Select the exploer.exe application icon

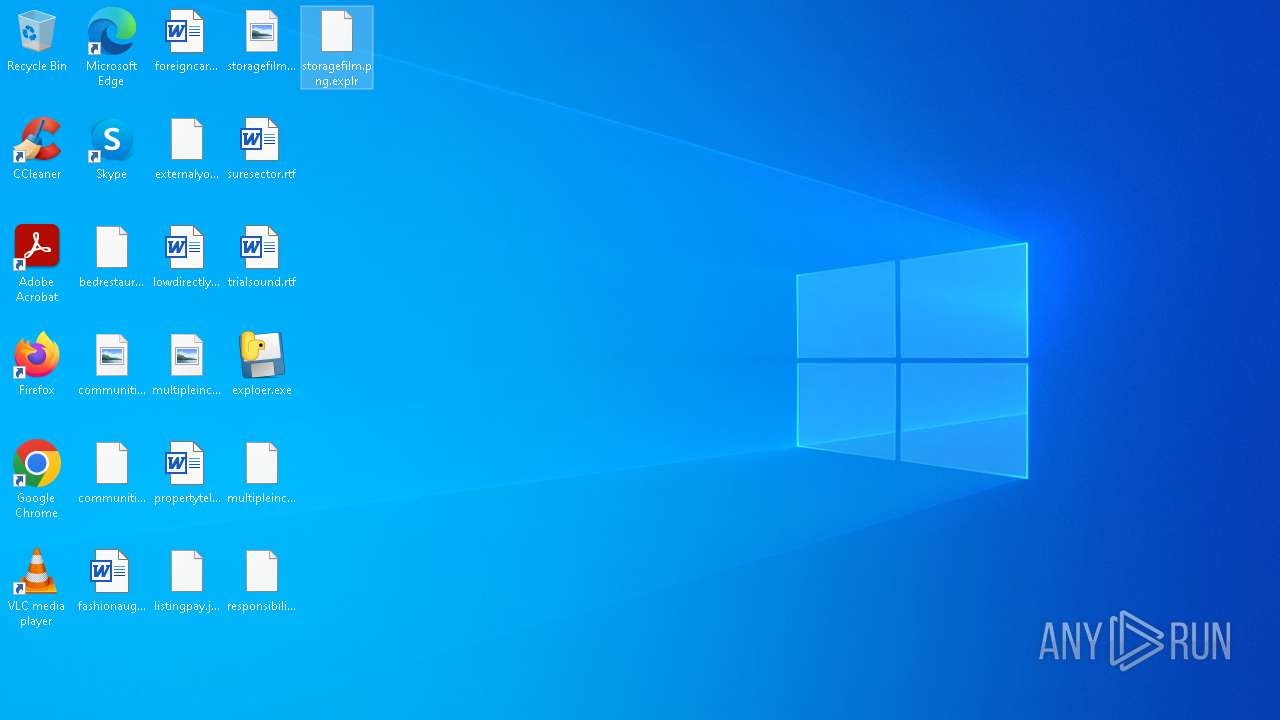point(261,366)
